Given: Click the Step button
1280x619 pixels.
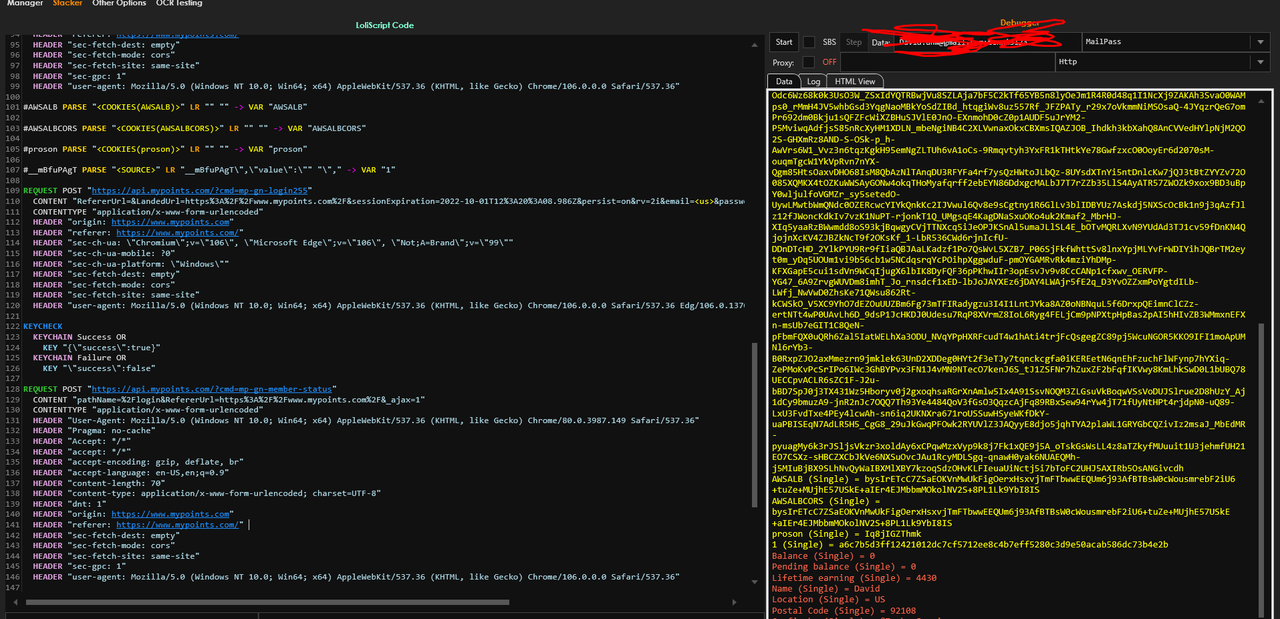Looking at the screenshot, I should coord(854,42).
